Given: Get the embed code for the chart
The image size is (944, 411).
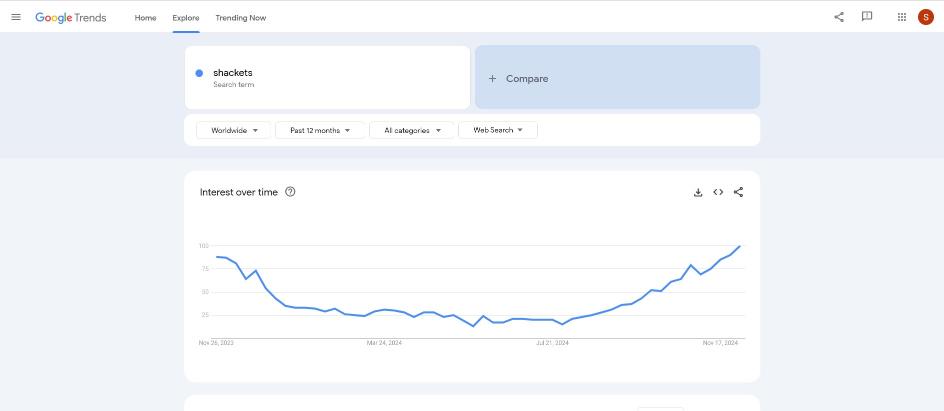Looking at the screenshot, I should (x=718, y=193).
